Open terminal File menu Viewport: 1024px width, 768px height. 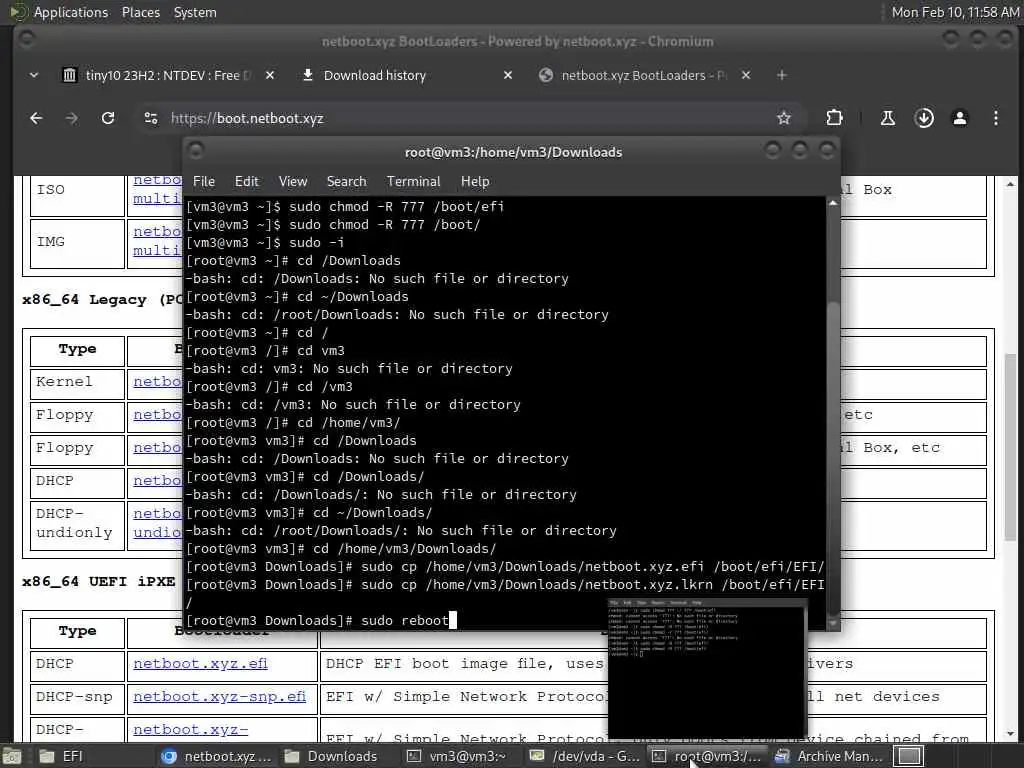pyautogui.click(x=204, y=181)
